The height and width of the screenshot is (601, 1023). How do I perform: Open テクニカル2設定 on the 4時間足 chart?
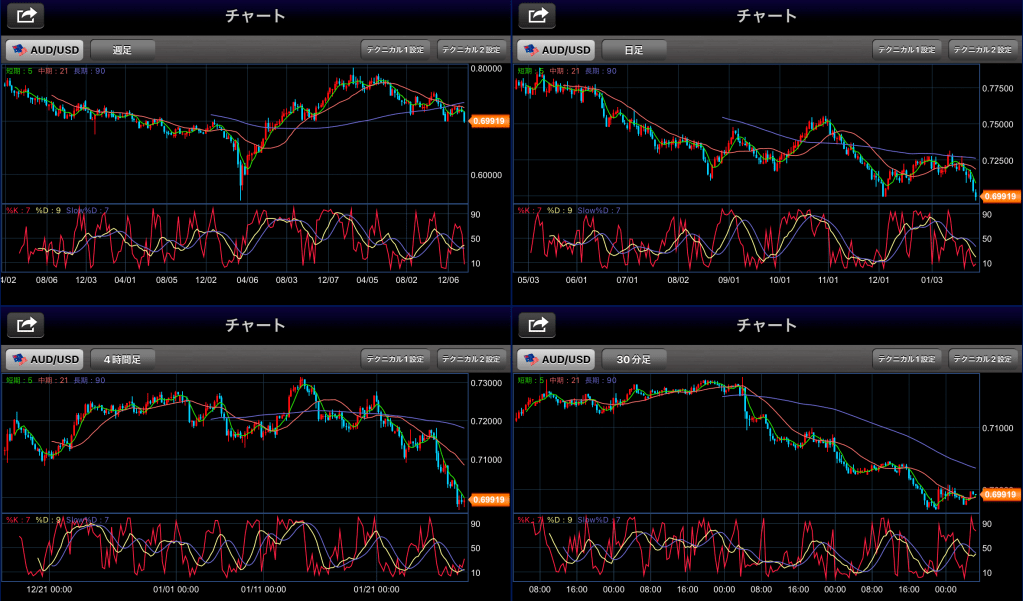coord(471,359)
